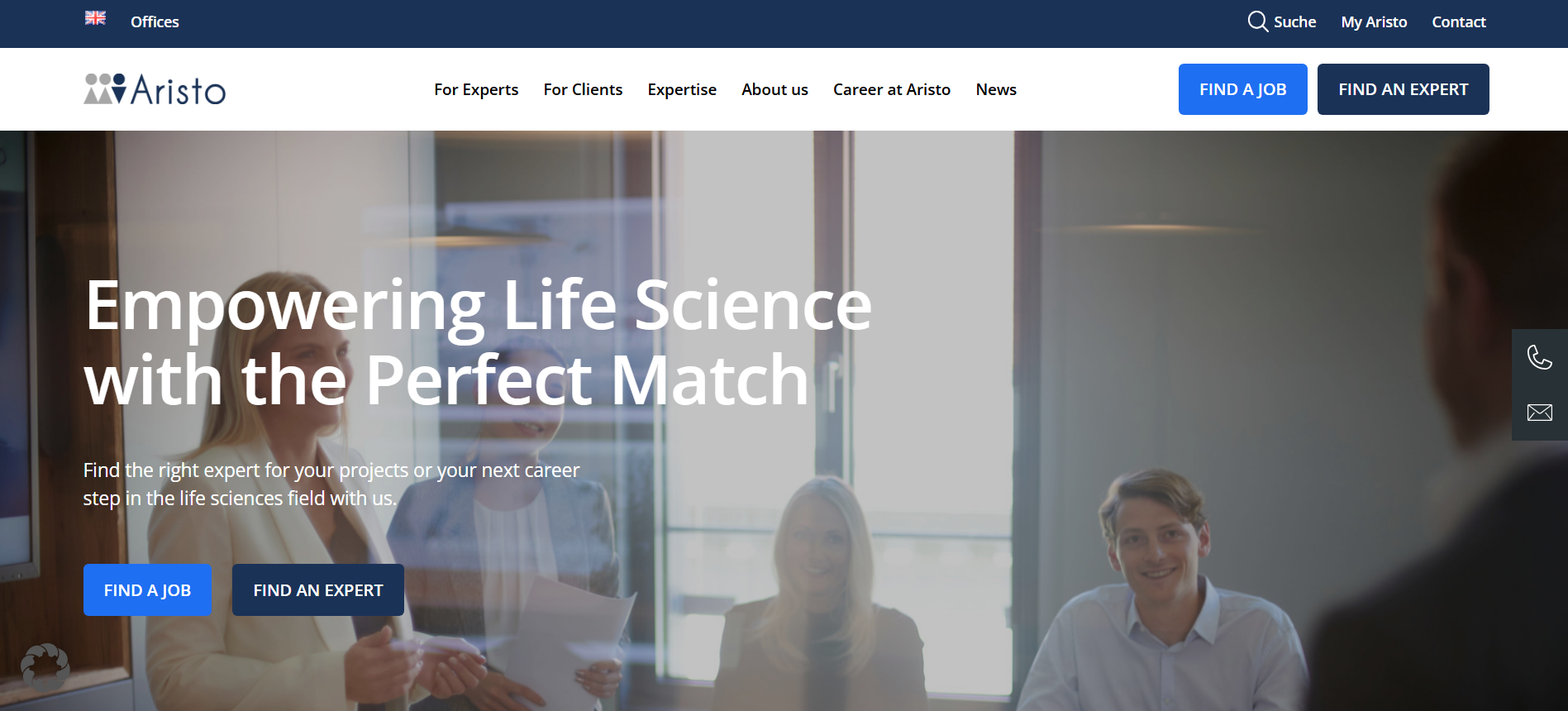Open My Aristo account link

point(1374,22)
